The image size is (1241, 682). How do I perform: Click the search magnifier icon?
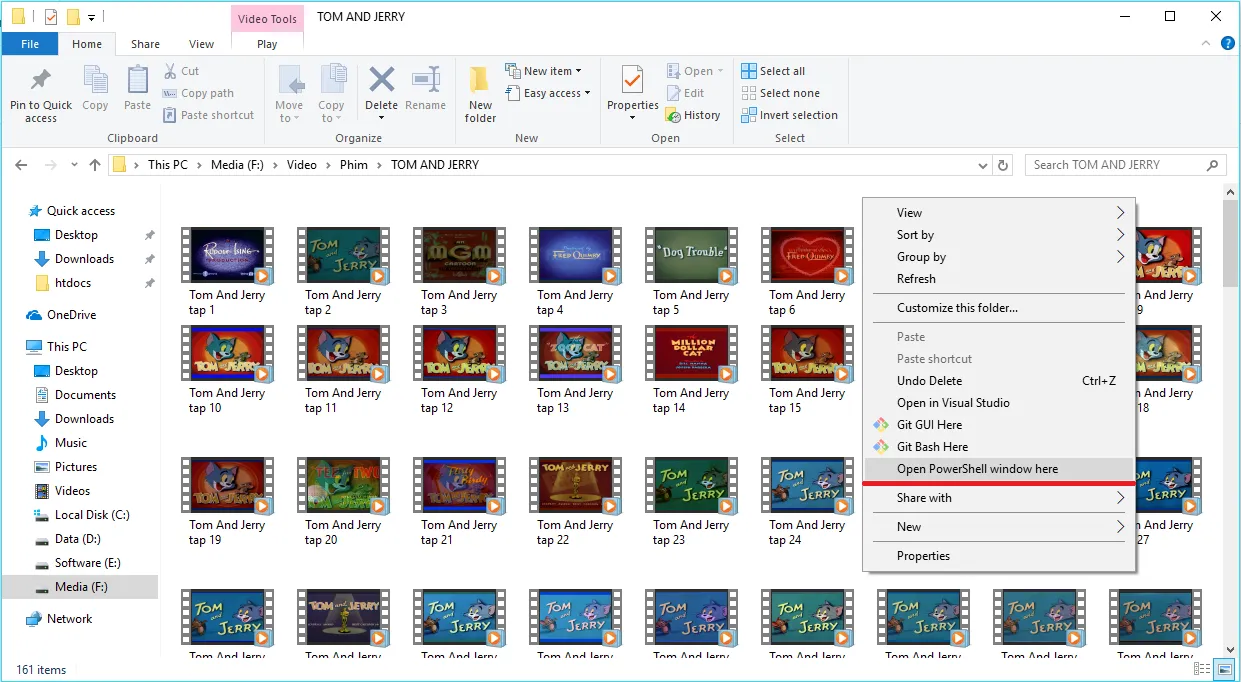coord(1212,165)
